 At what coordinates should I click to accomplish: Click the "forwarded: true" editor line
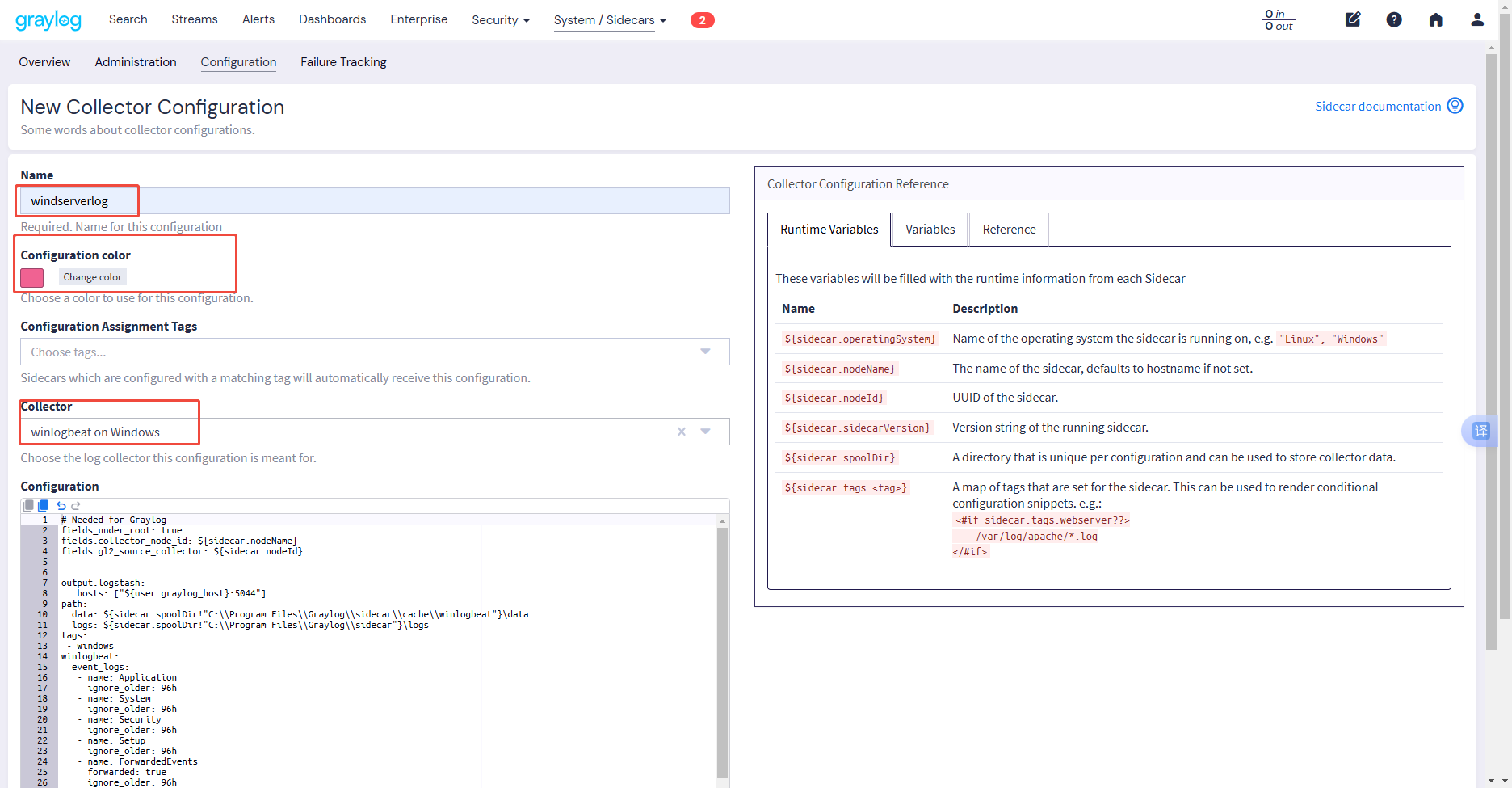click(127, 772)
